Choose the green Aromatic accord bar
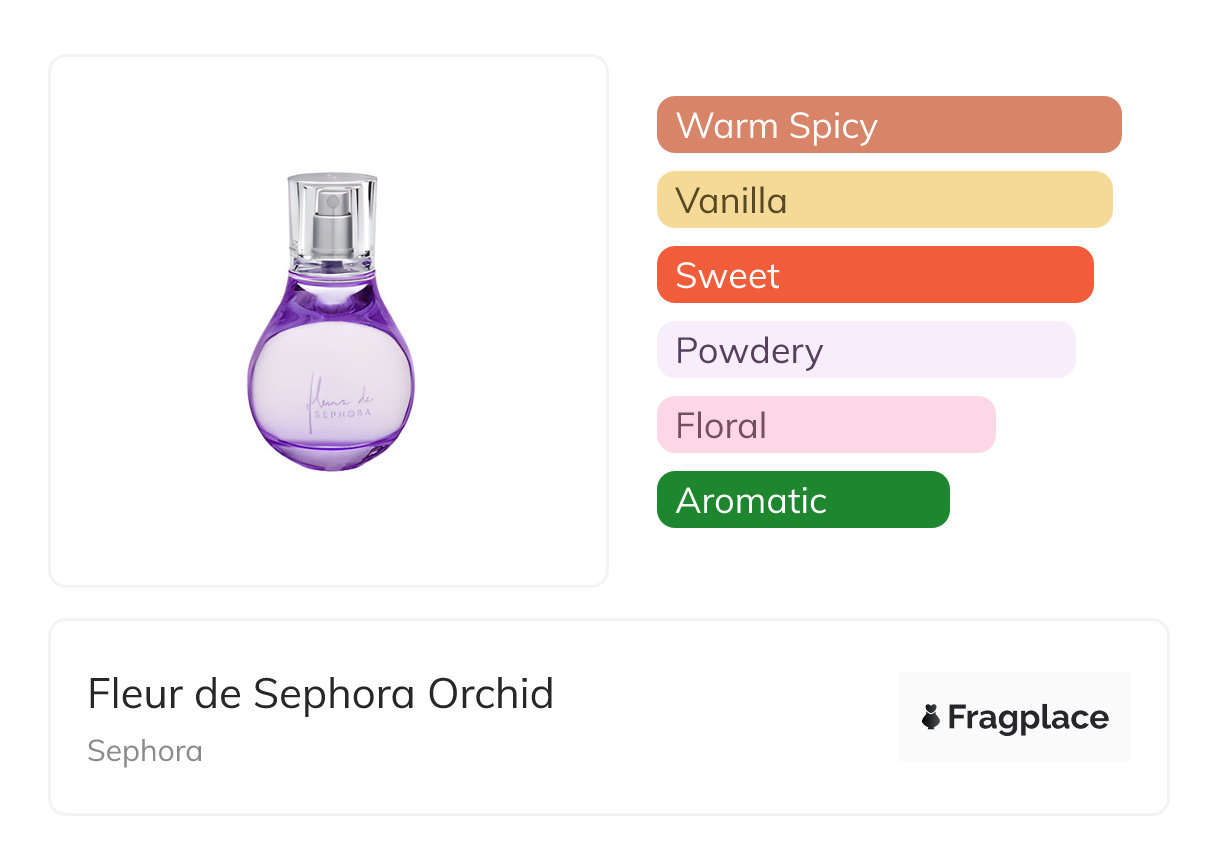Image resolution: width=1218 pixels, height=864 pixels. click(x=802, y=500)
